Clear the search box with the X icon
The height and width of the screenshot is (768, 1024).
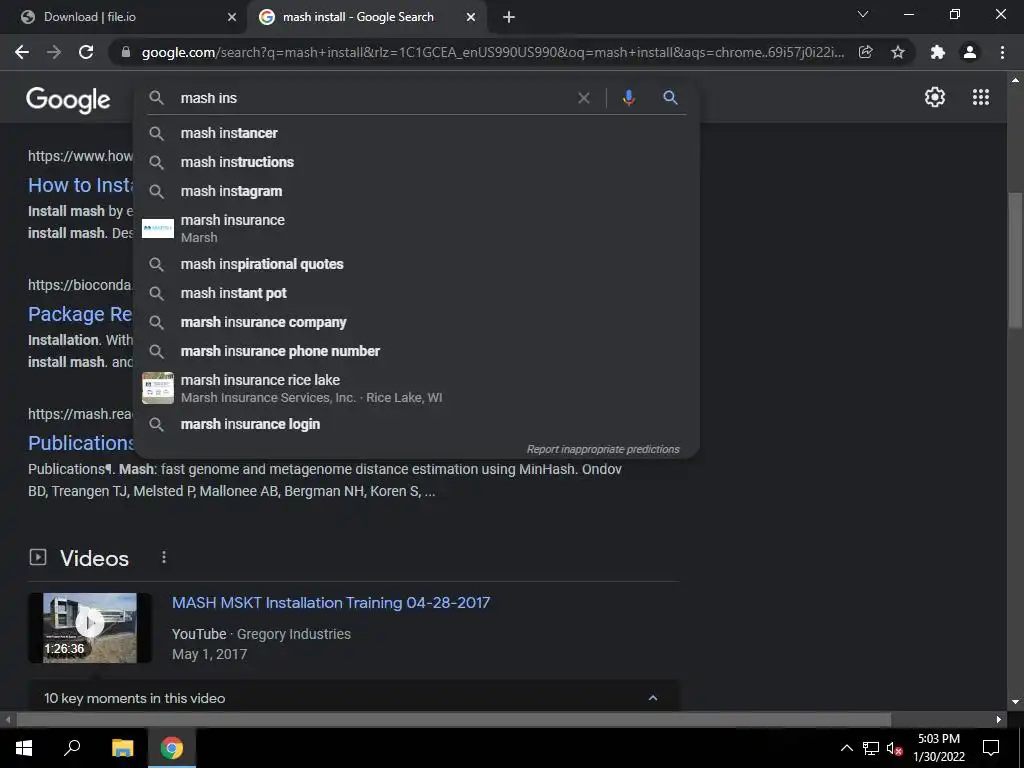click(584, 98)
